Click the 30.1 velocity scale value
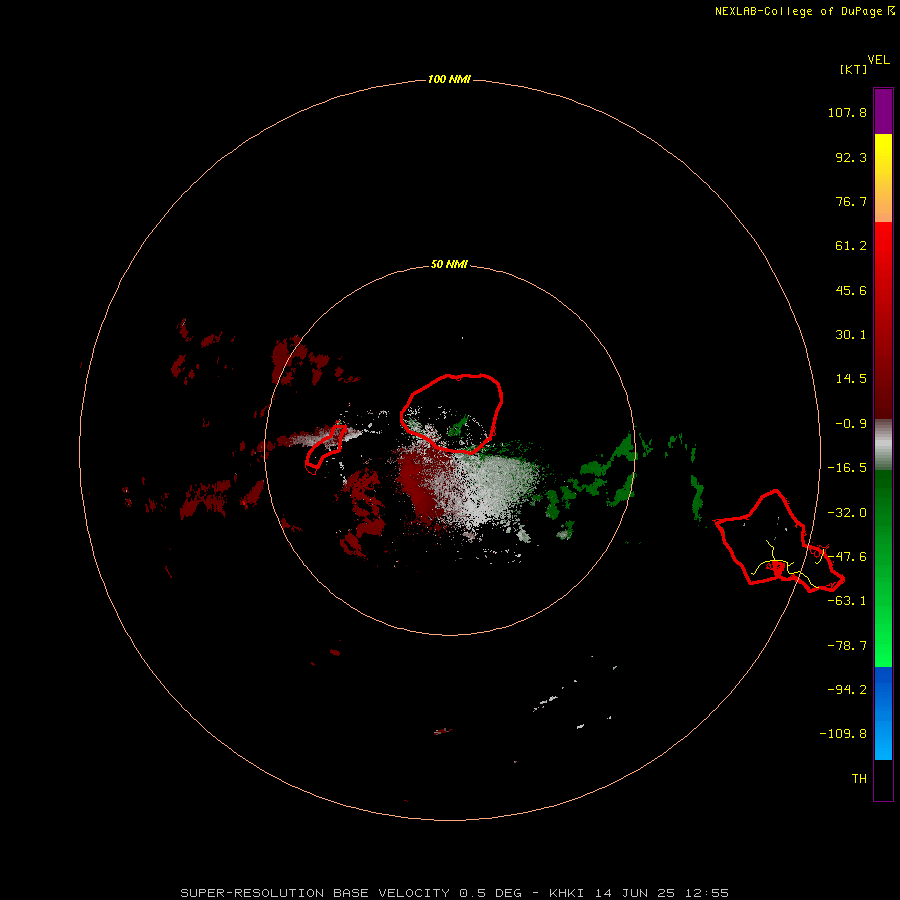This screenshot has width=900, height=900. pyautogui.click(x=851, y=335)
